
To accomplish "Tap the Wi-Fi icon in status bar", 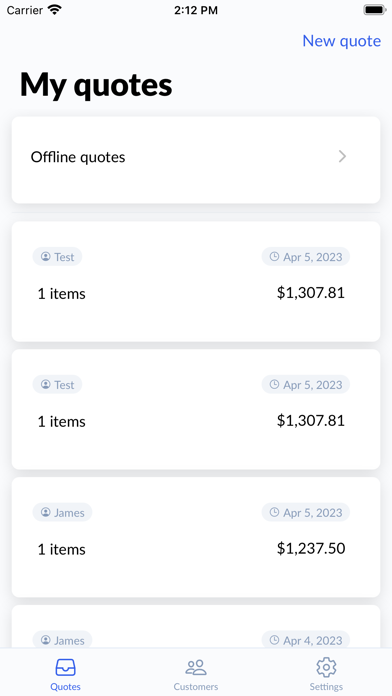I will pos(55,10).
